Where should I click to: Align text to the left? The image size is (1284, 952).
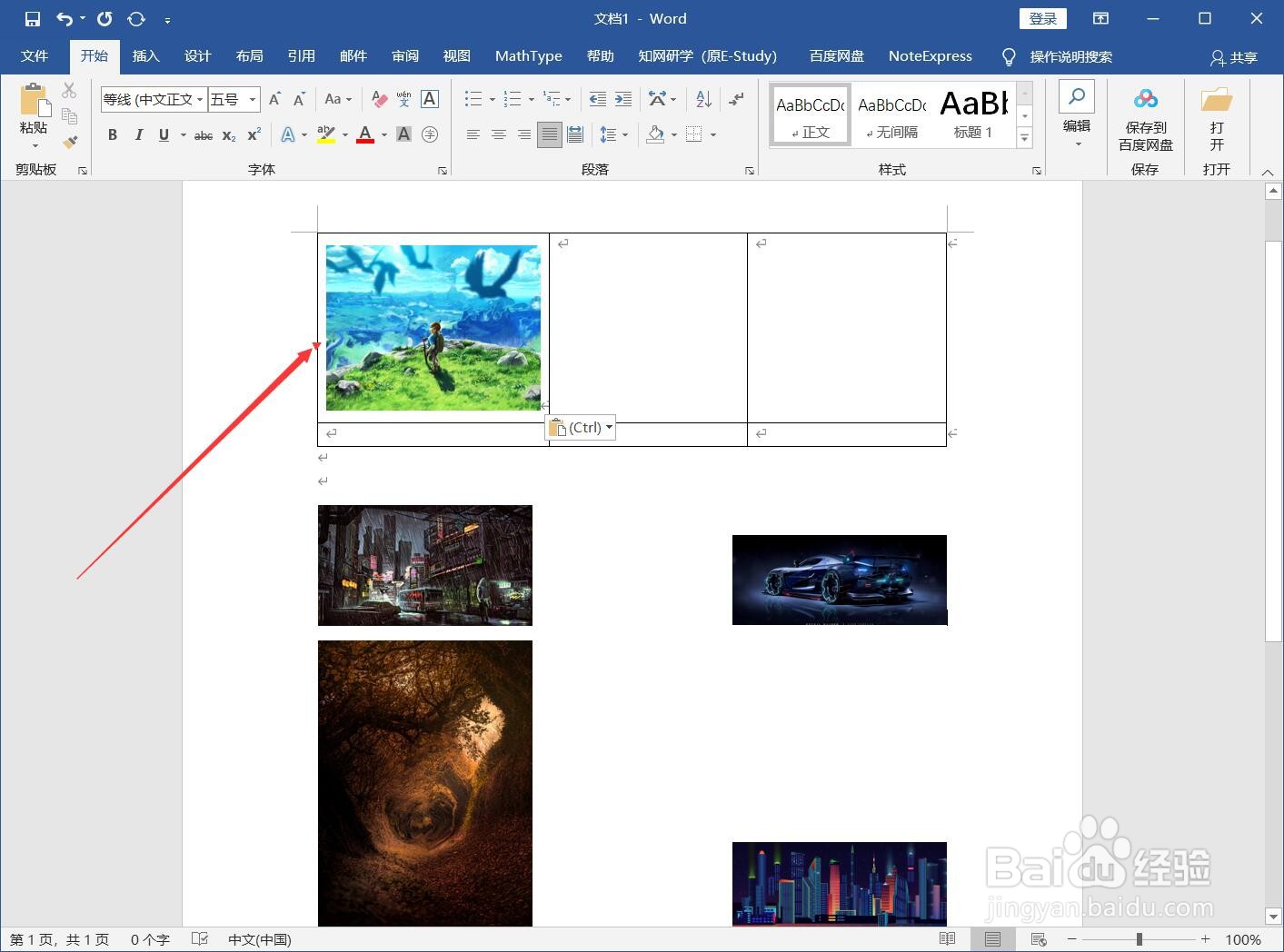pyautogui.click(x=473, y=134)
